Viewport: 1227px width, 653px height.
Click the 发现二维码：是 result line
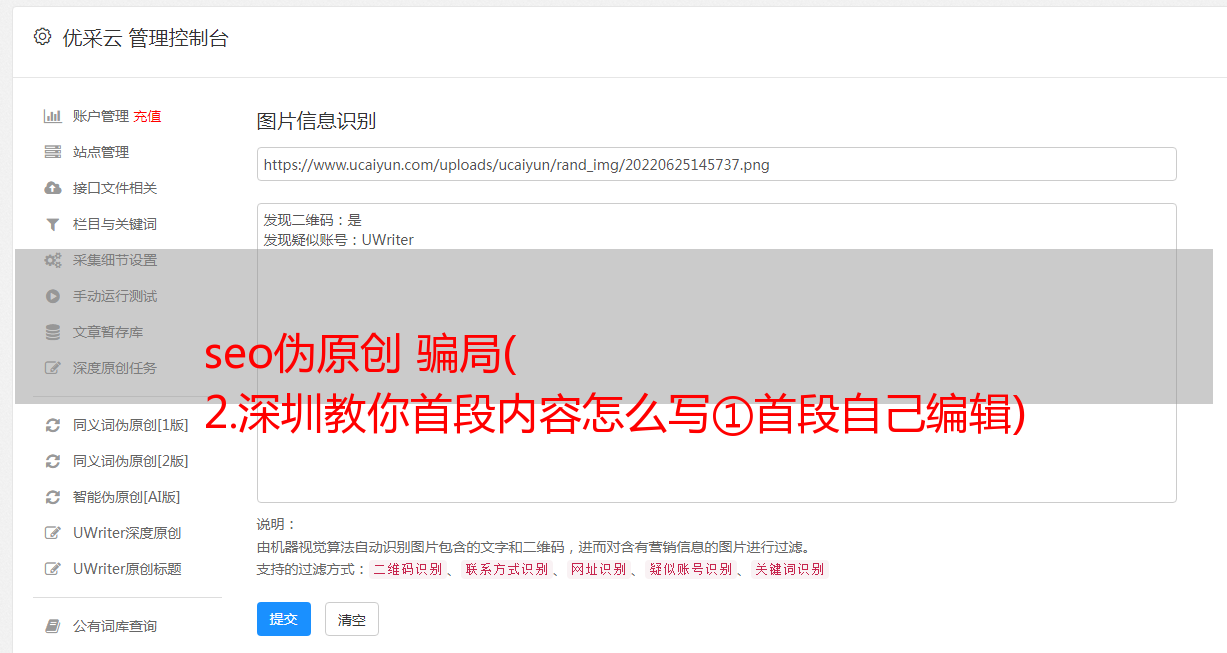313,220
